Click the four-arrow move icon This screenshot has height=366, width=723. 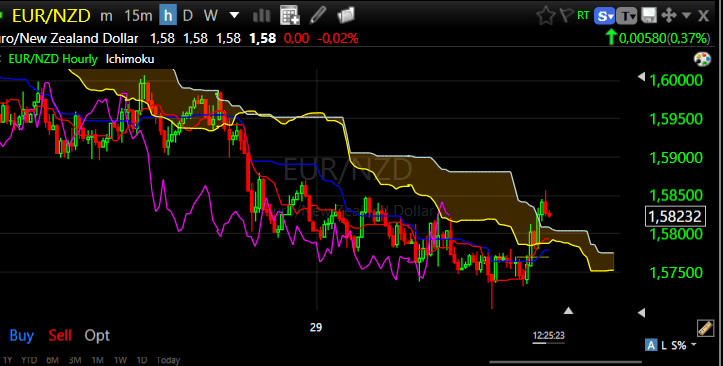pos(669,16)
